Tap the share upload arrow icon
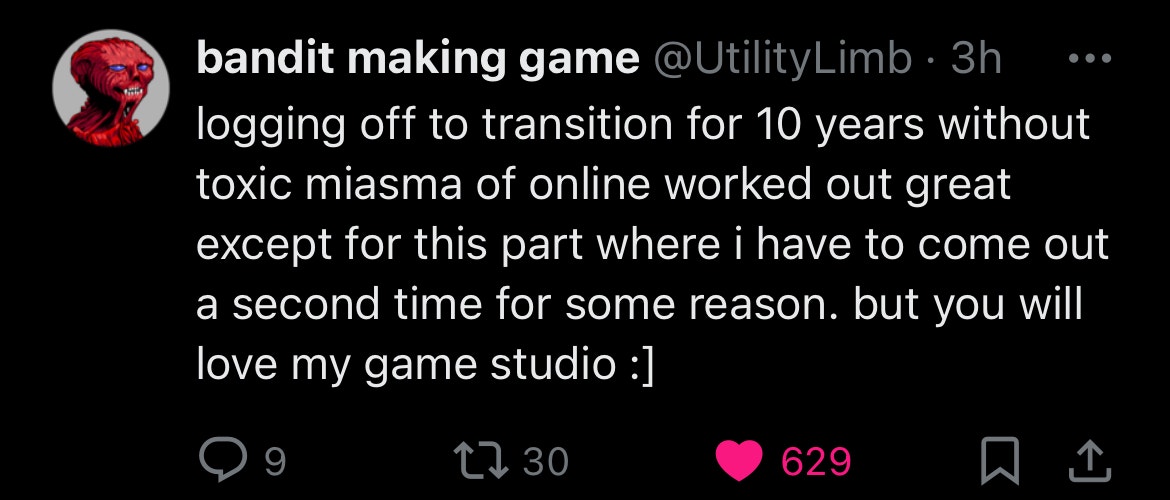Image resolution: width=1170 pixels, height=500 pixels. (x=1084, y=459)
